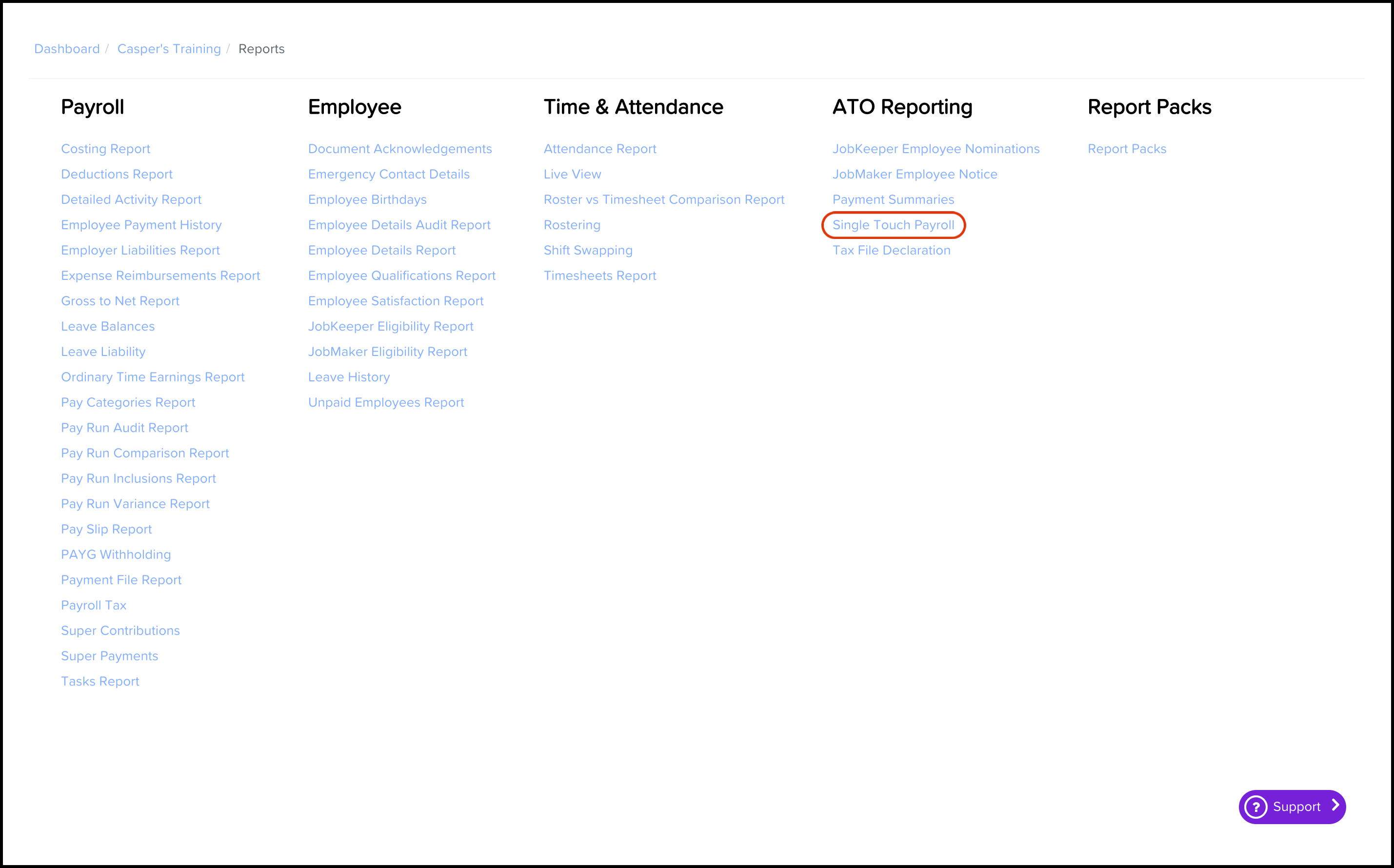Image resolution: width=1394 pixels, height=868 pixels.
Task: Open Shift Swapping report
Action: pyautogui.click(x=588, y=250)
